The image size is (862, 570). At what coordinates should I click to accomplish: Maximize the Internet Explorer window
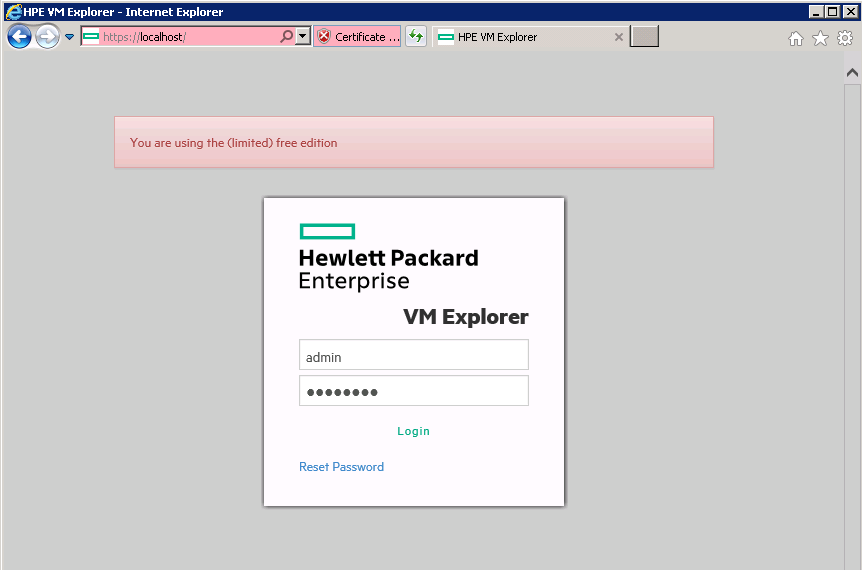[x=833, y=11]
